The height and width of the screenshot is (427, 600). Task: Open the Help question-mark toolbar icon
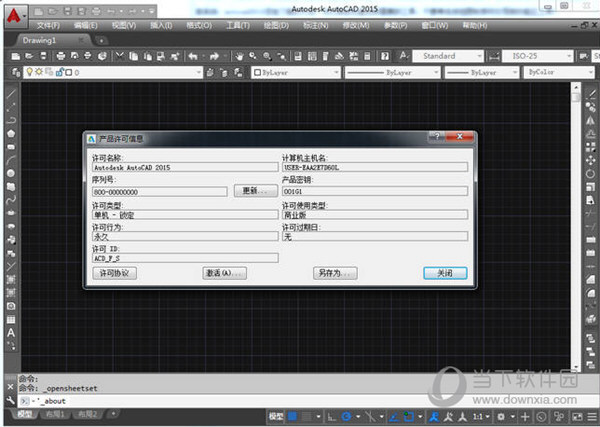coord(385,56)
